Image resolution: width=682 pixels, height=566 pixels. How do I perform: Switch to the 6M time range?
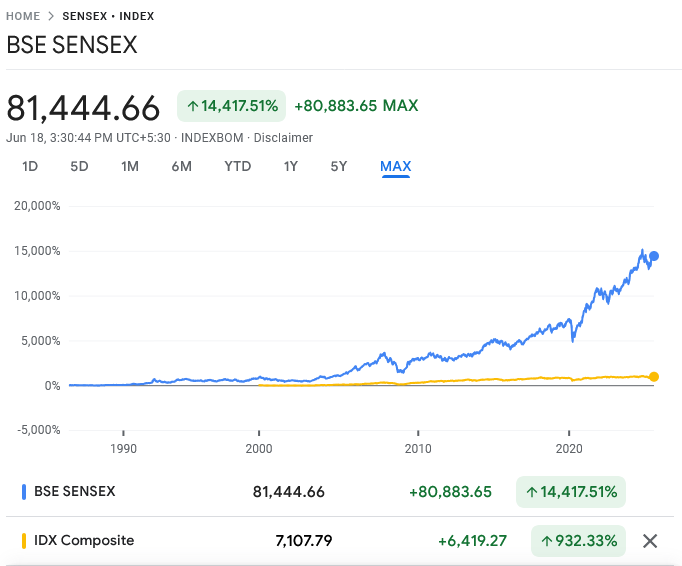[181, 166]
